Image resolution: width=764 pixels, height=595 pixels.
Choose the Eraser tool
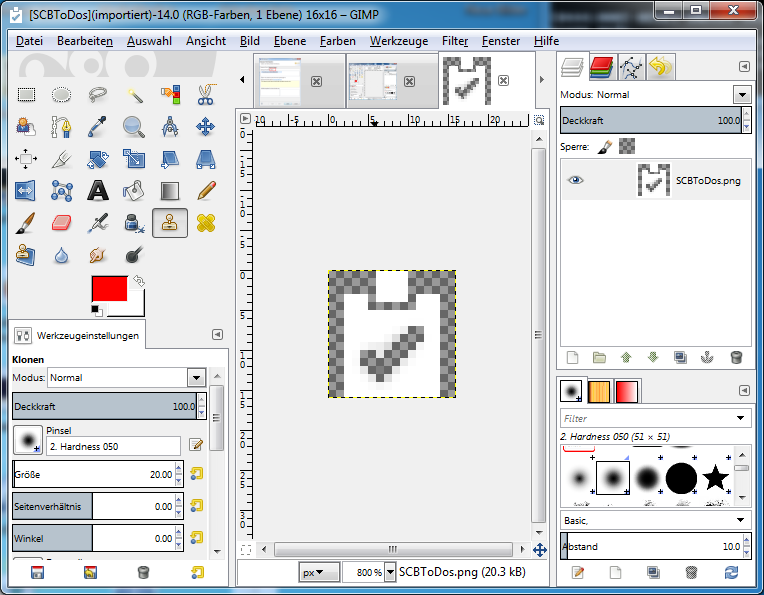tap(62, 222)
